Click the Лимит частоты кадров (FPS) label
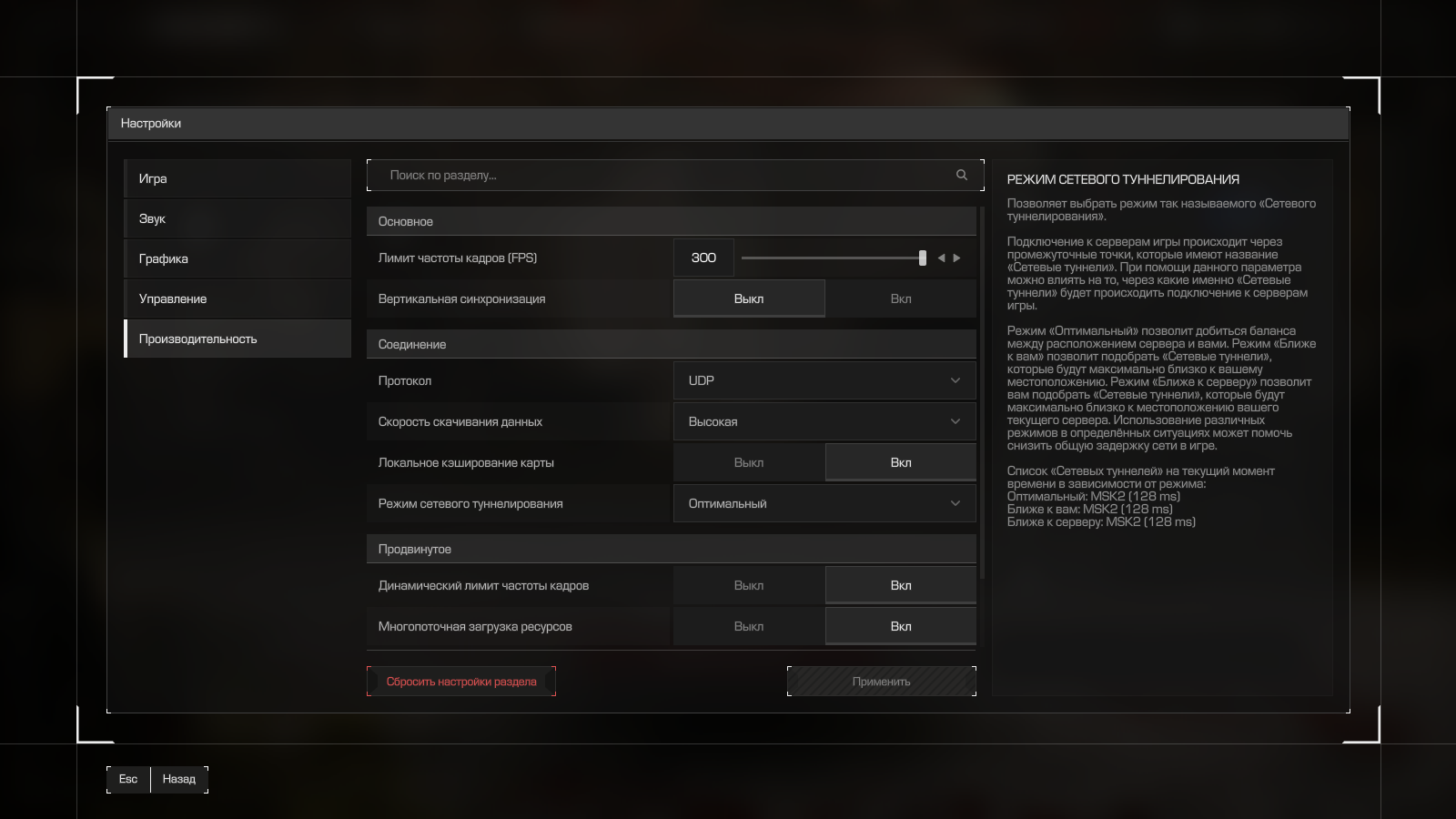This screenshot has height=819, width=1456. point(458,258)
